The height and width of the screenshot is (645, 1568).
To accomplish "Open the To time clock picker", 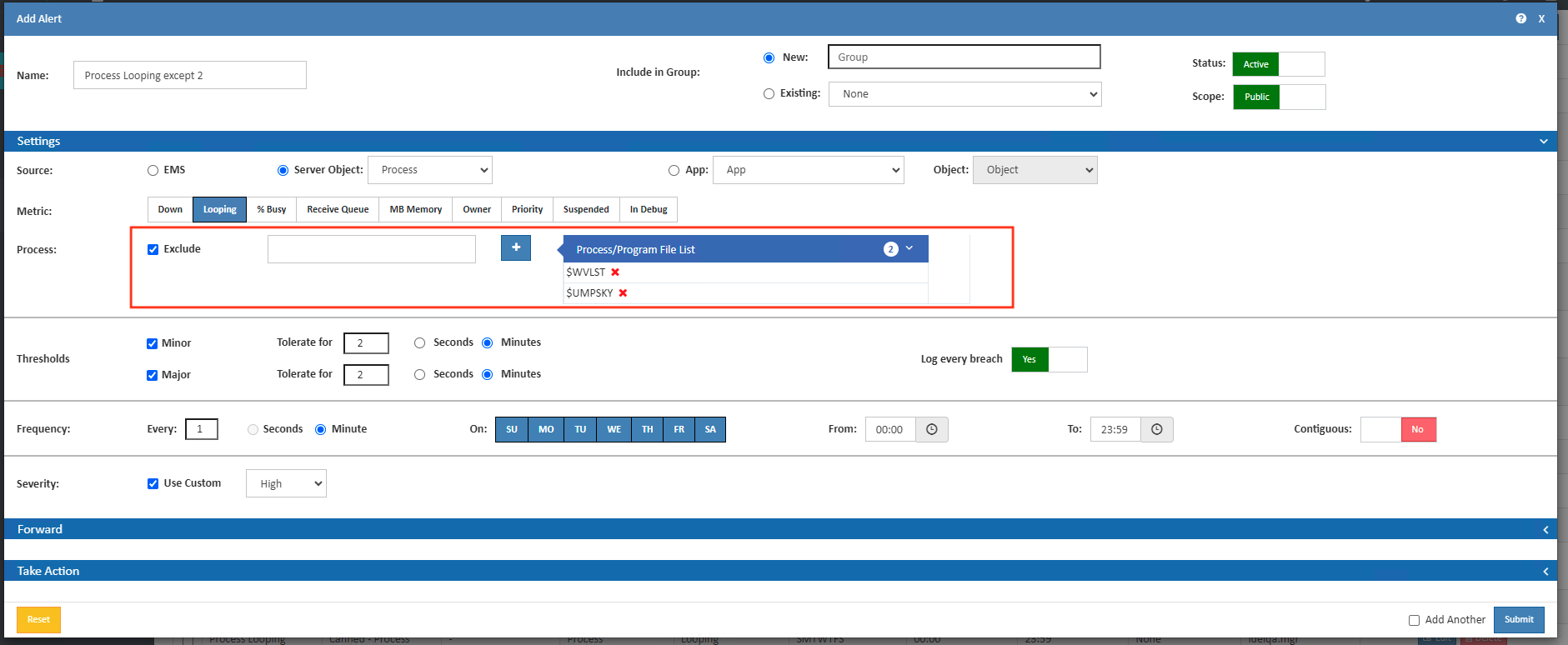I will [1156, 429].
